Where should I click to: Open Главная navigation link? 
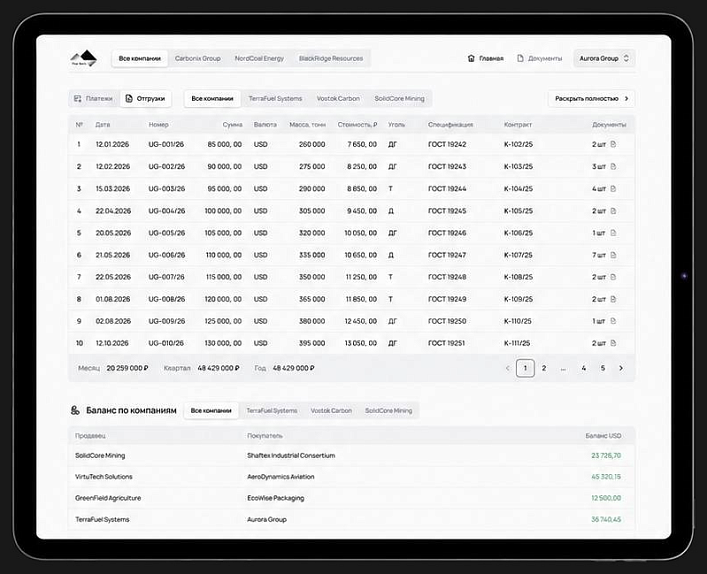click(x=486, y=58)
